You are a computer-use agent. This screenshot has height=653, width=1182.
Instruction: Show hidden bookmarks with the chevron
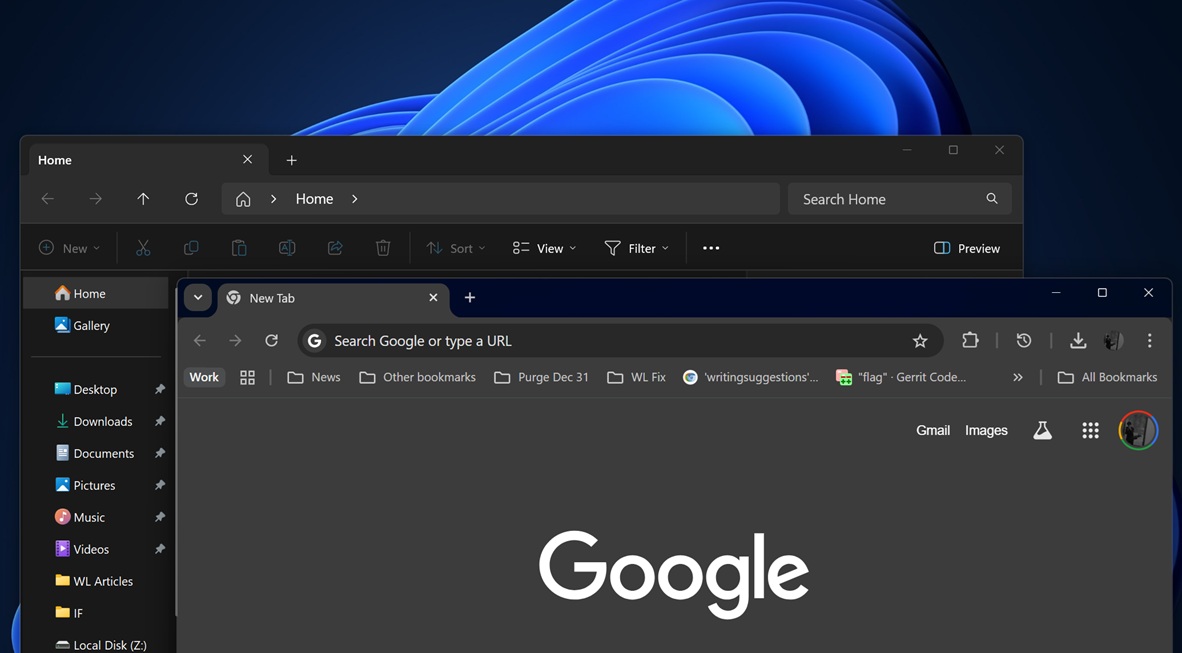coord(1017,377)
